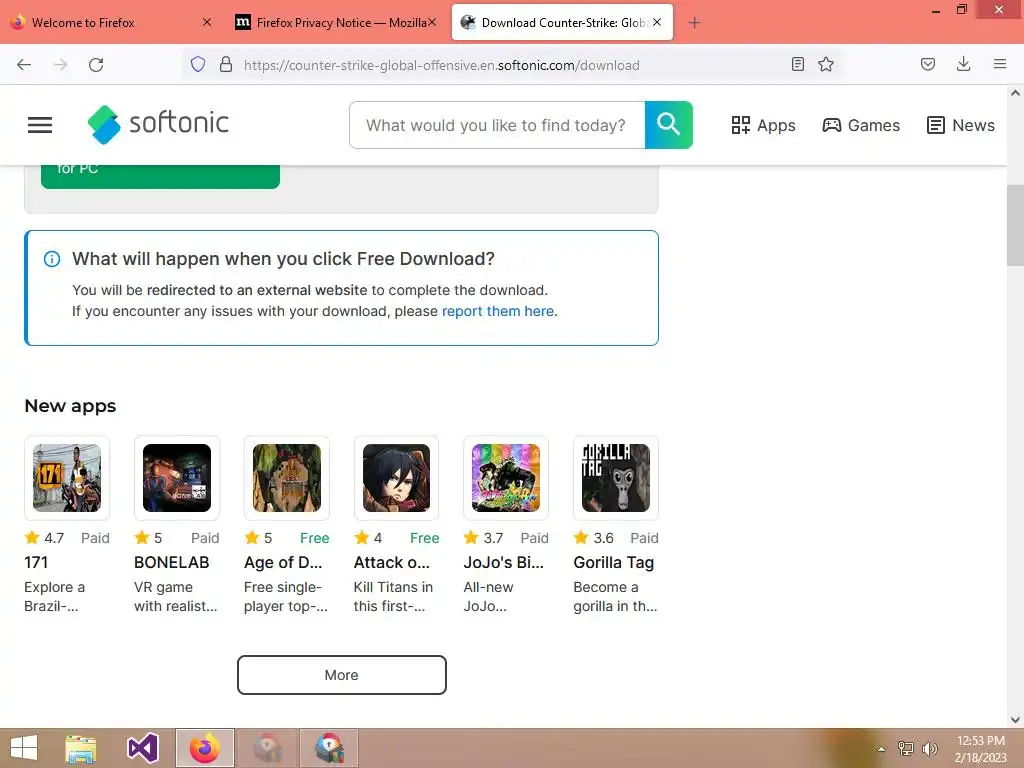Image resolution: width=1024 pixels, height=768 pixels.
Task: Launch Visual Studio from the taskbar
Action: pos(143,748)
